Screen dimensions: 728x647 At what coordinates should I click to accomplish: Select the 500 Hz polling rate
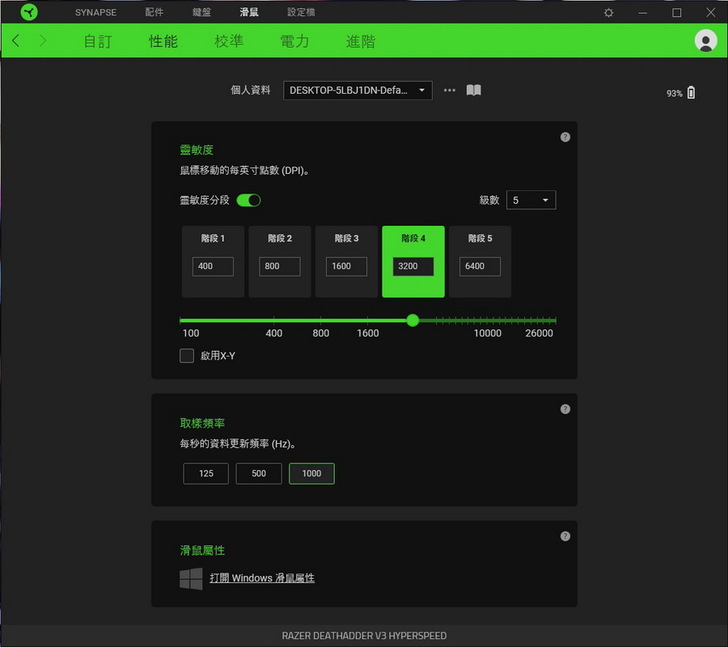(x=259, y=473)
